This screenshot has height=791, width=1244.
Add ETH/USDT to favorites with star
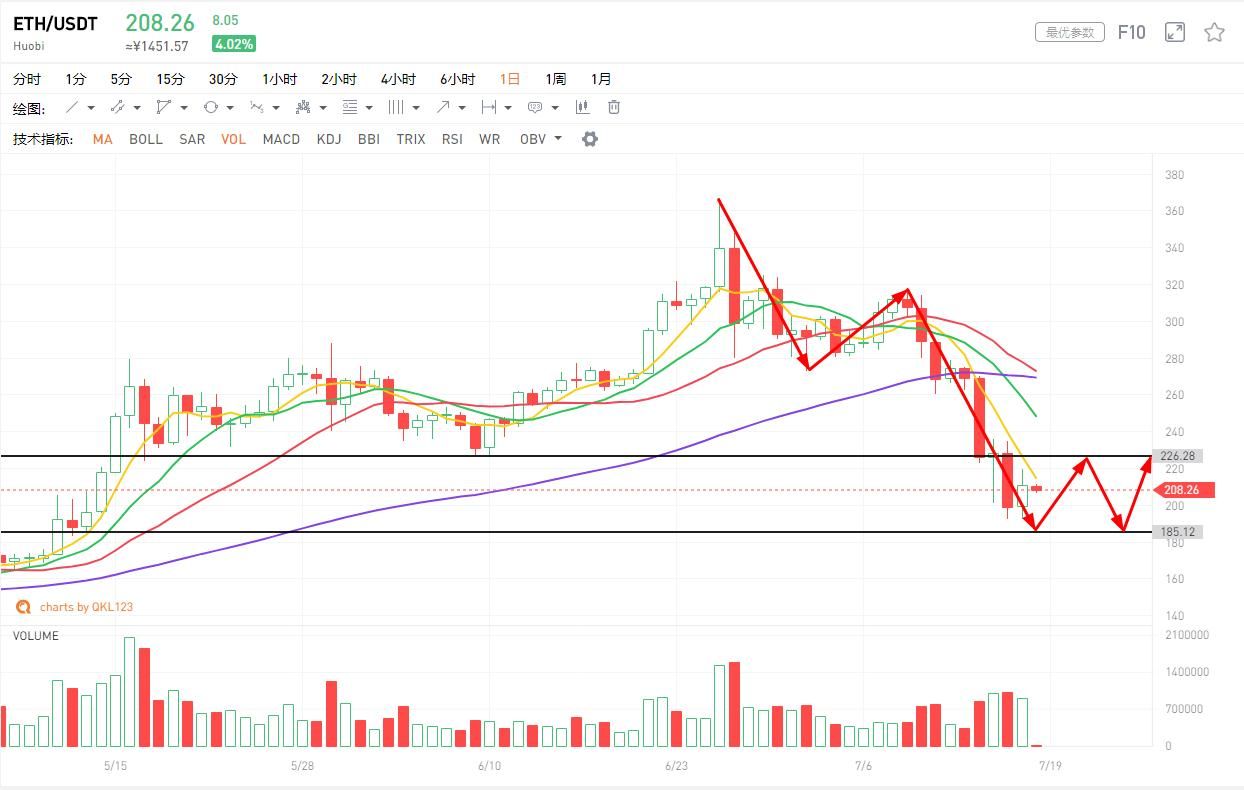(1214, 33)
